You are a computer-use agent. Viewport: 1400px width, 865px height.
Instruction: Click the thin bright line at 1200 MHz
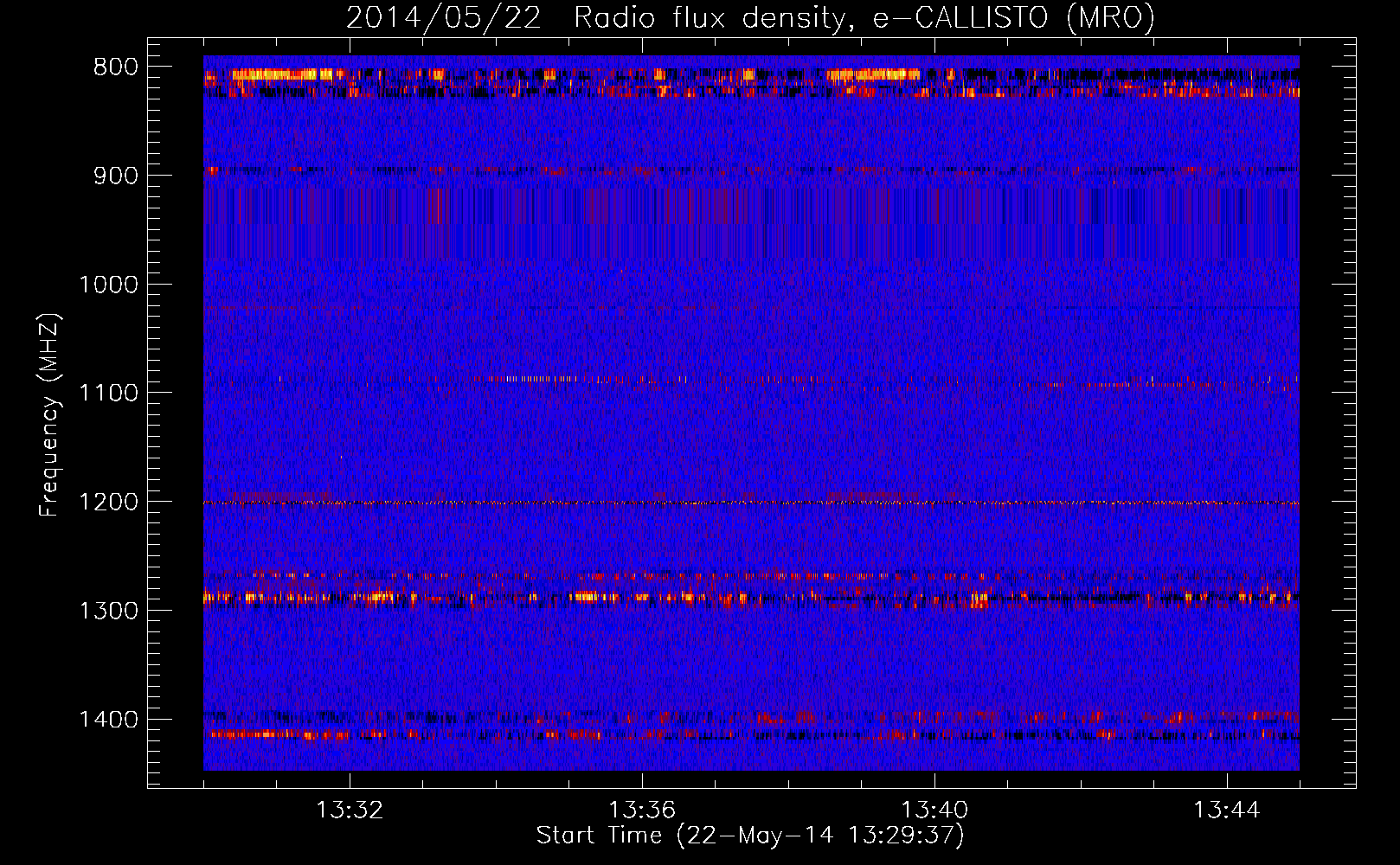click(751, 503)
